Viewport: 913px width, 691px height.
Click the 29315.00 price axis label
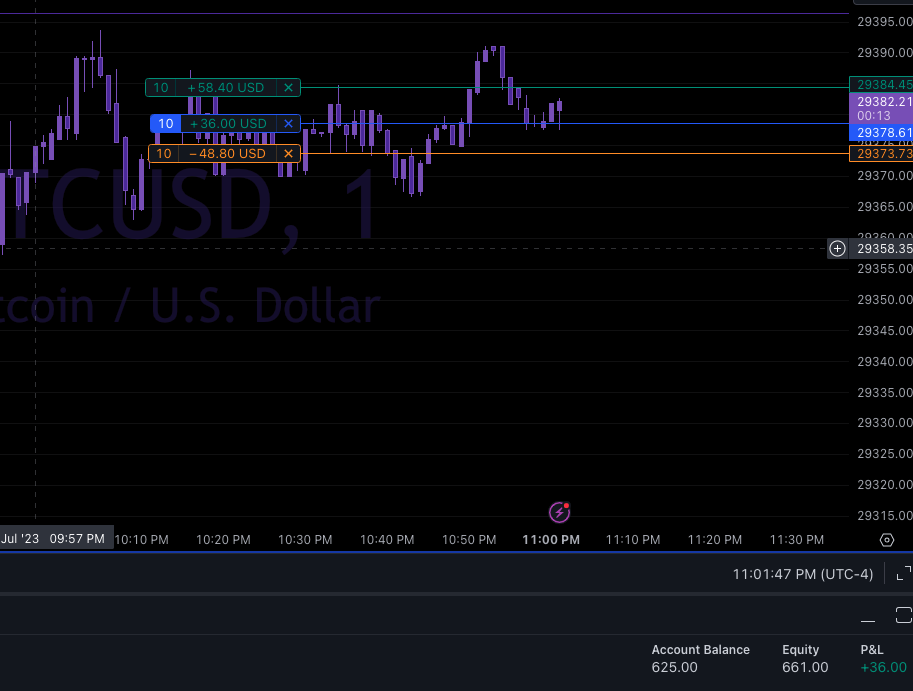[884, 515]
